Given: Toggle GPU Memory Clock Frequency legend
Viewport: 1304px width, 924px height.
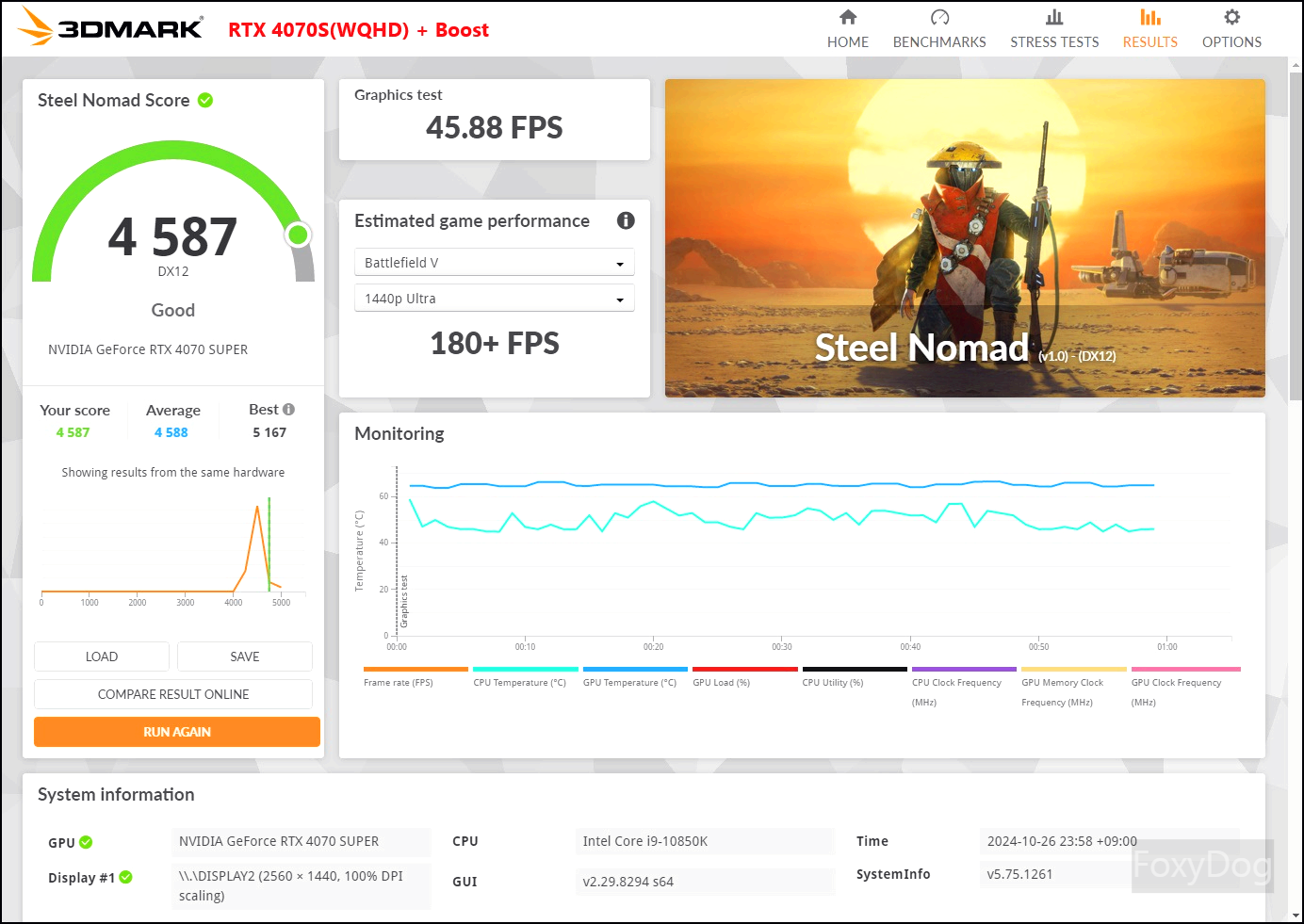Looking at the screenshot, I should [x=1074, y=688].
